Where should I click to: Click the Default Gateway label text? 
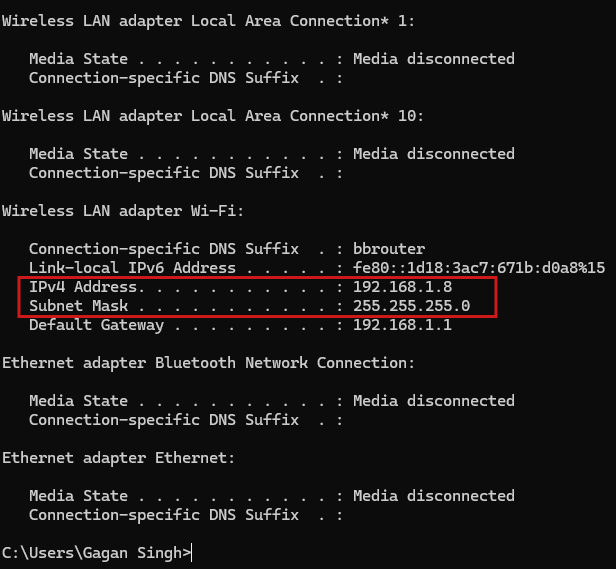click(x=96, y=325)
